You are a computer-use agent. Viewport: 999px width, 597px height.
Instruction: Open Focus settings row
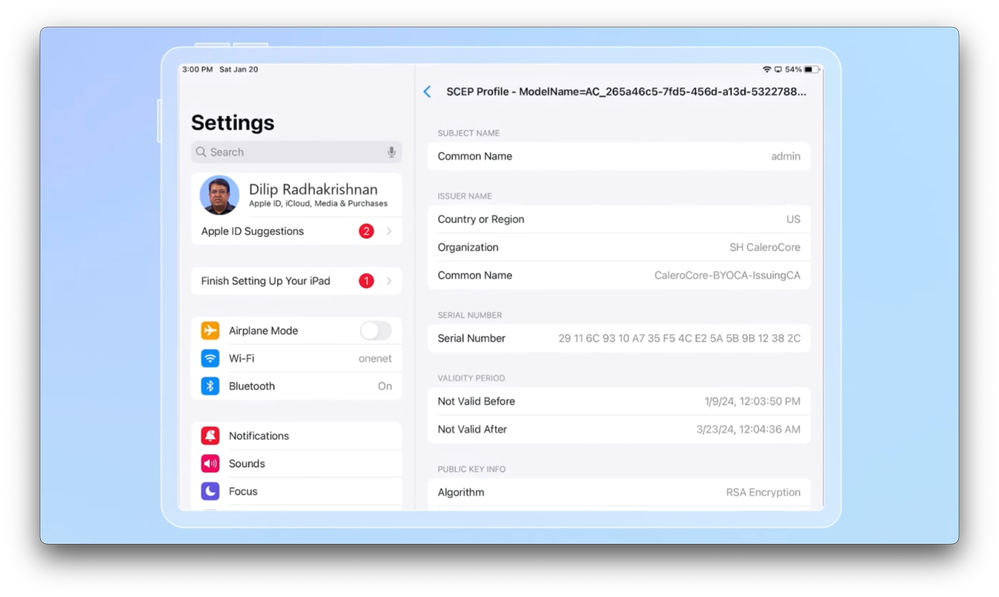[x=296, y=491]
